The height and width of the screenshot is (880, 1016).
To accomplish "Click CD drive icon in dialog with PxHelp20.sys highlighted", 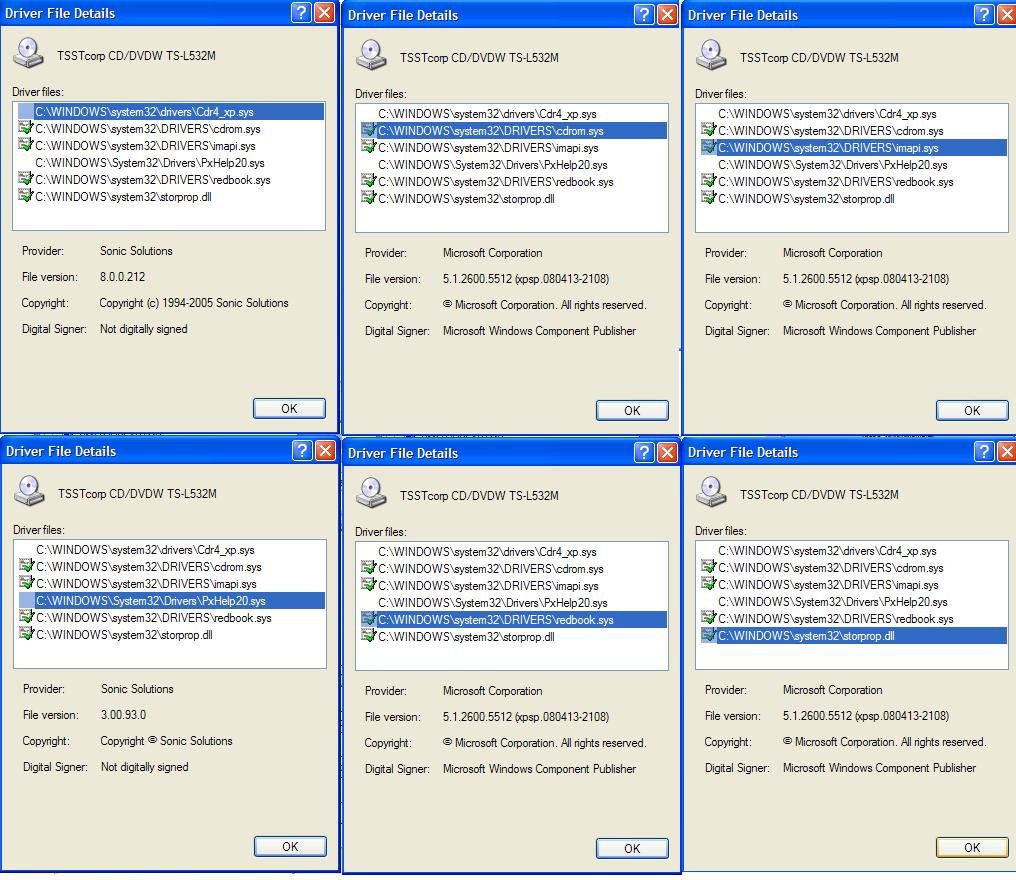I will [x=29, y=491].
